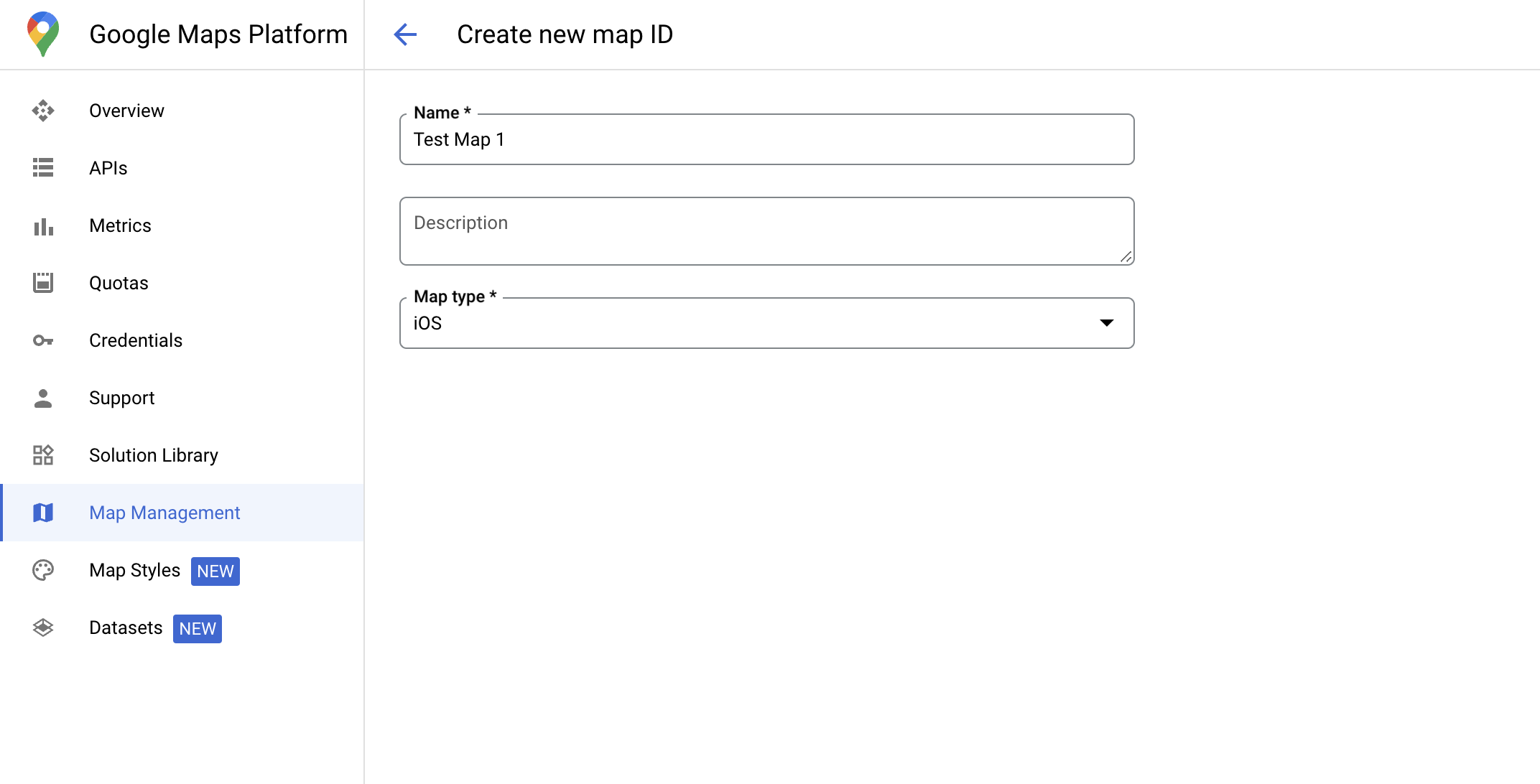The height and width of the screenshot is (784, 1540).
Task: Open the Datasets section
Action: (126, 628)
